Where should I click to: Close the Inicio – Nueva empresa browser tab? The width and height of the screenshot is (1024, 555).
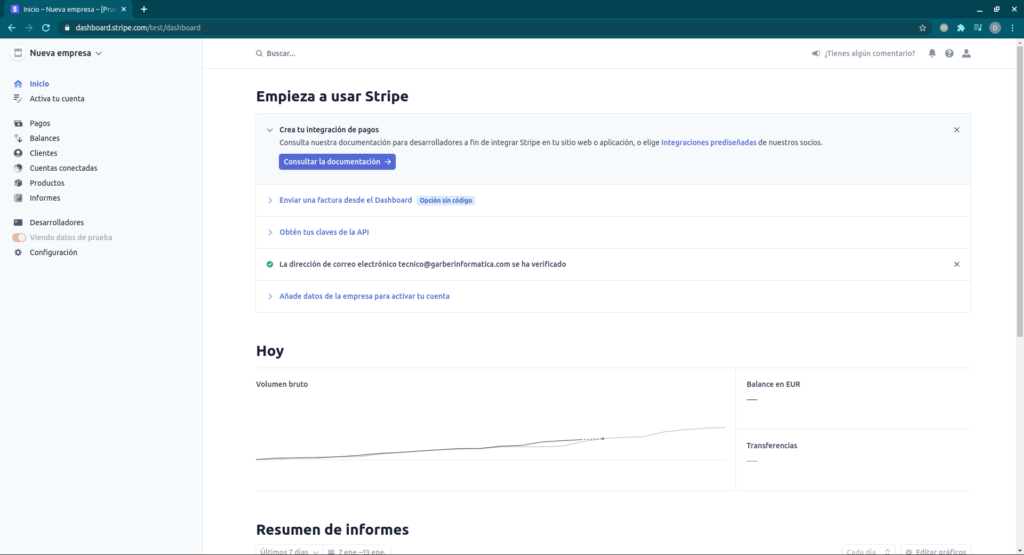123,9
